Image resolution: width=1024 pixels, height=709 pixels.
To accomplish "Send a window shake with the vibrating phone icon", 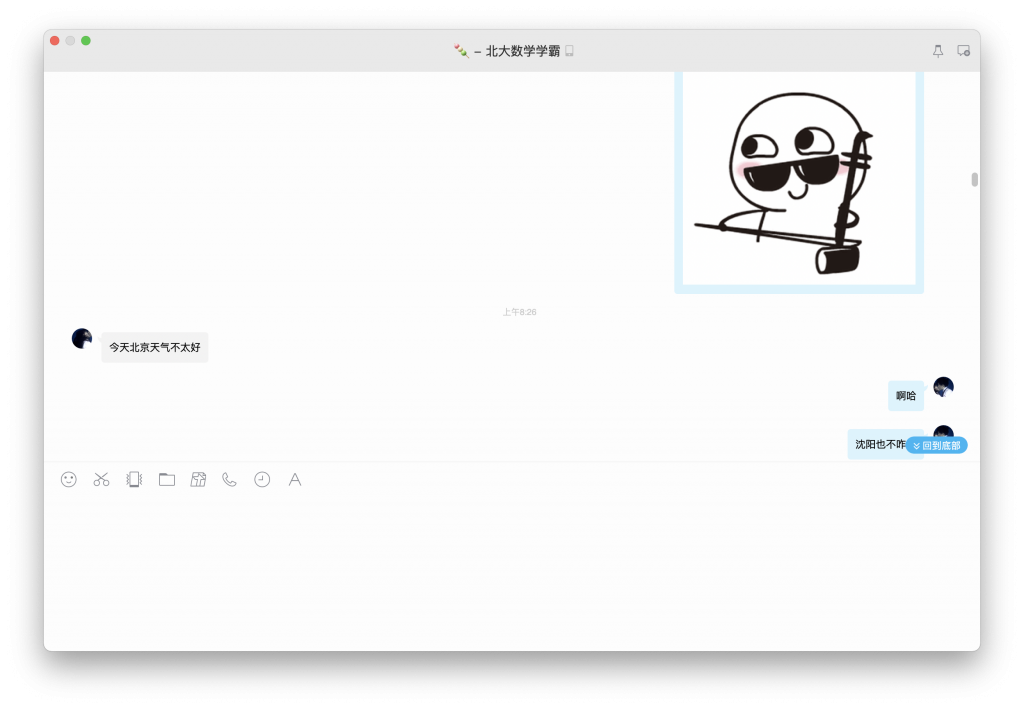I will point(133,480).
